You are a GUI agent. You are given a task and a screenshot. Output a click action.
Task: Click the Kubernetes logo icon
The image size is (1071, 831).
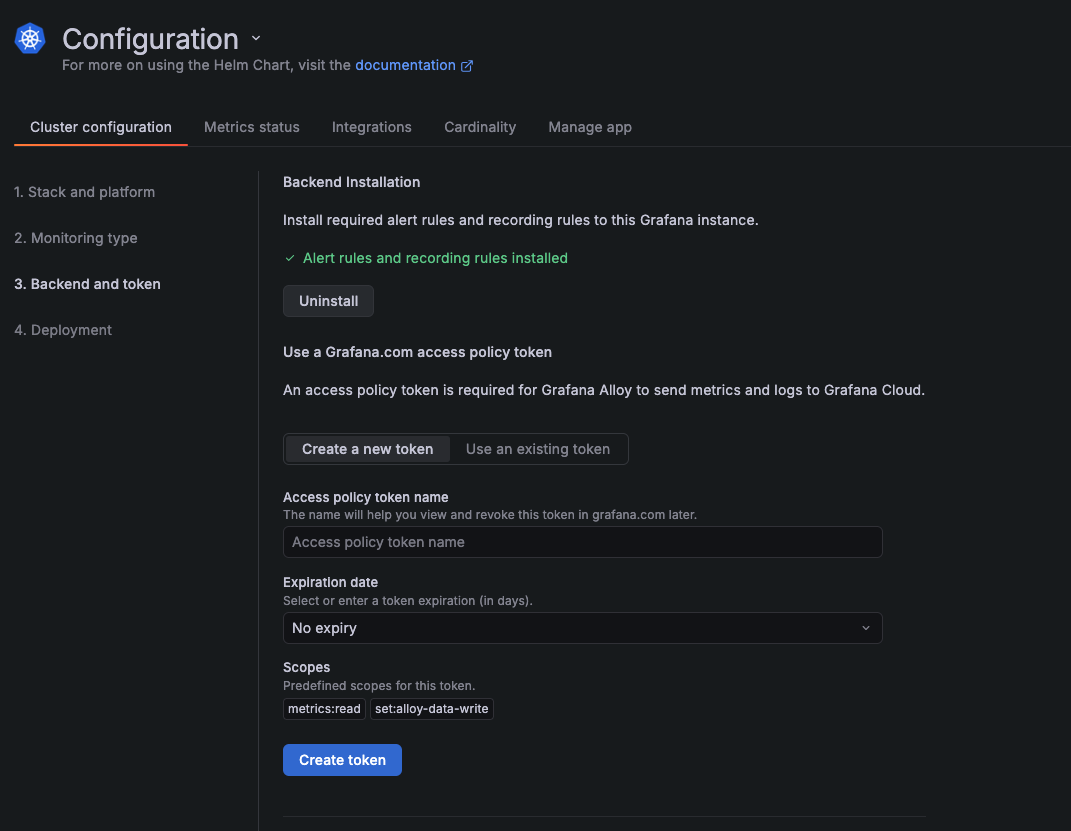[31, 39]
